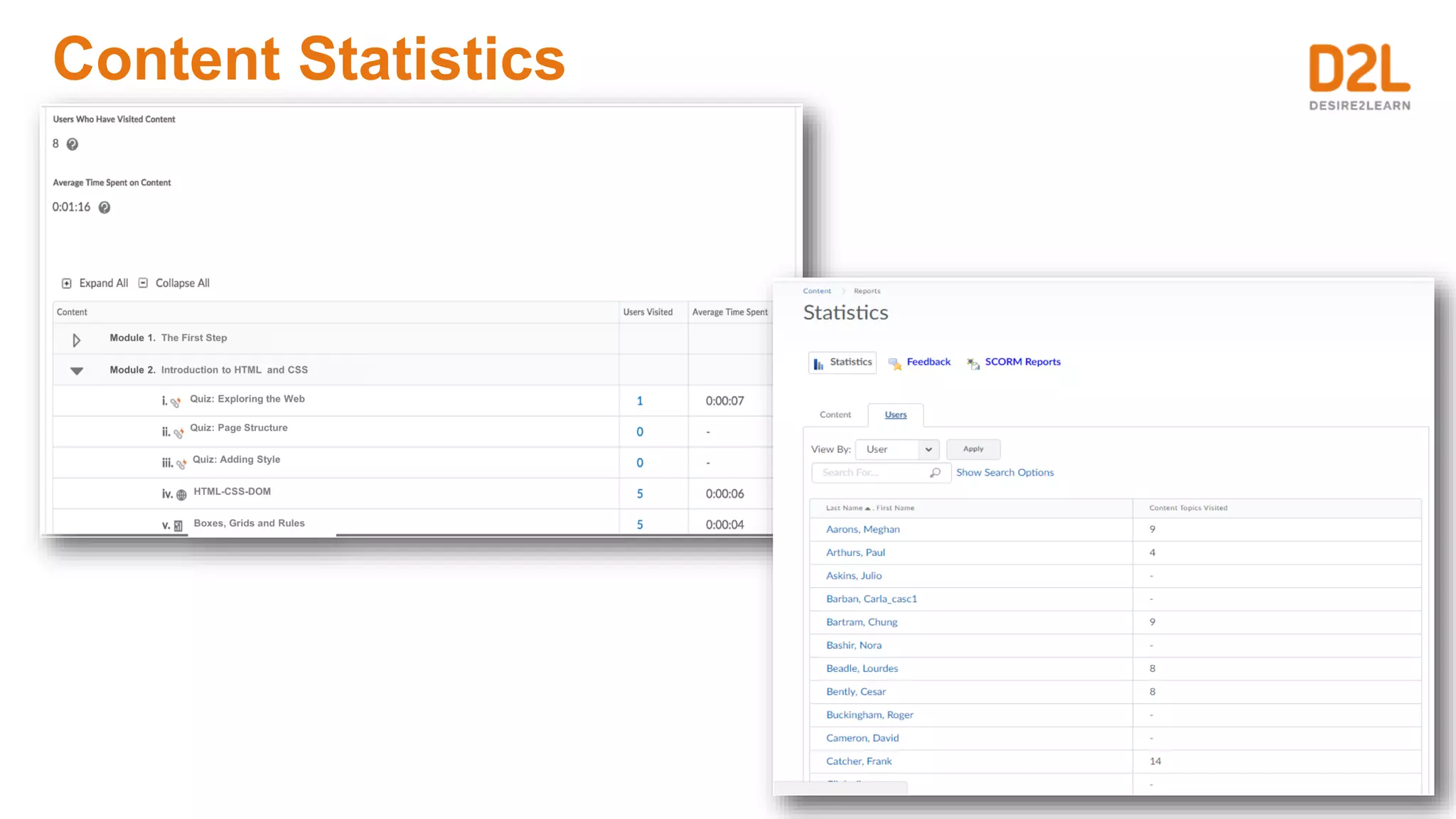This screenshot has width=1456, height=819.
Task: Click quiz icon for Exploring the Web
Action: point(176,402)
